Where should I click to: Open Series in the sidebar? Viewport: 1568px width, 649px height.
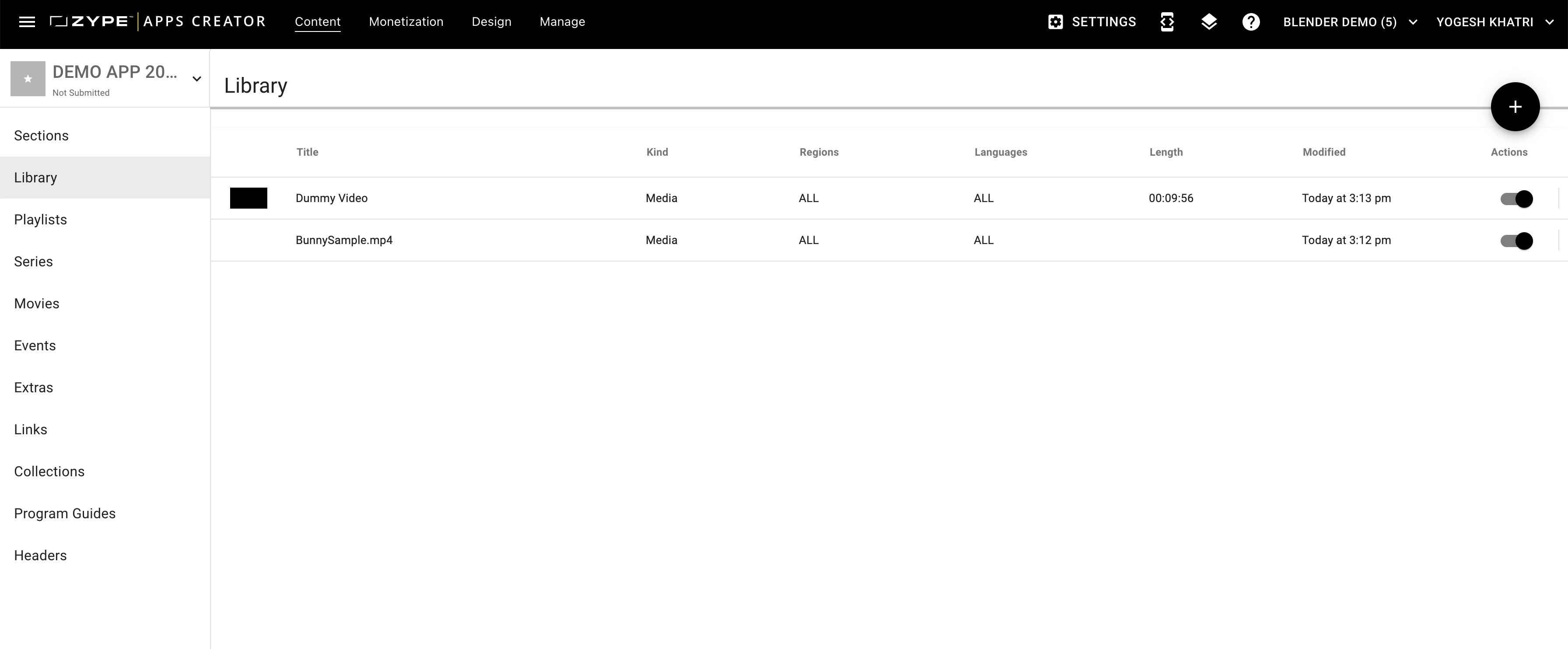[x=105, y=262]
